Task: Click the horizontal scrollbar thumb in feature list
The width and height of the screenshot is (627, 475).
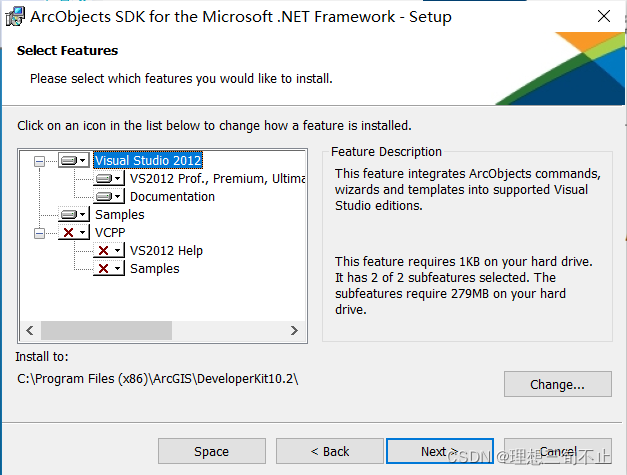Action: click(106, 330)
